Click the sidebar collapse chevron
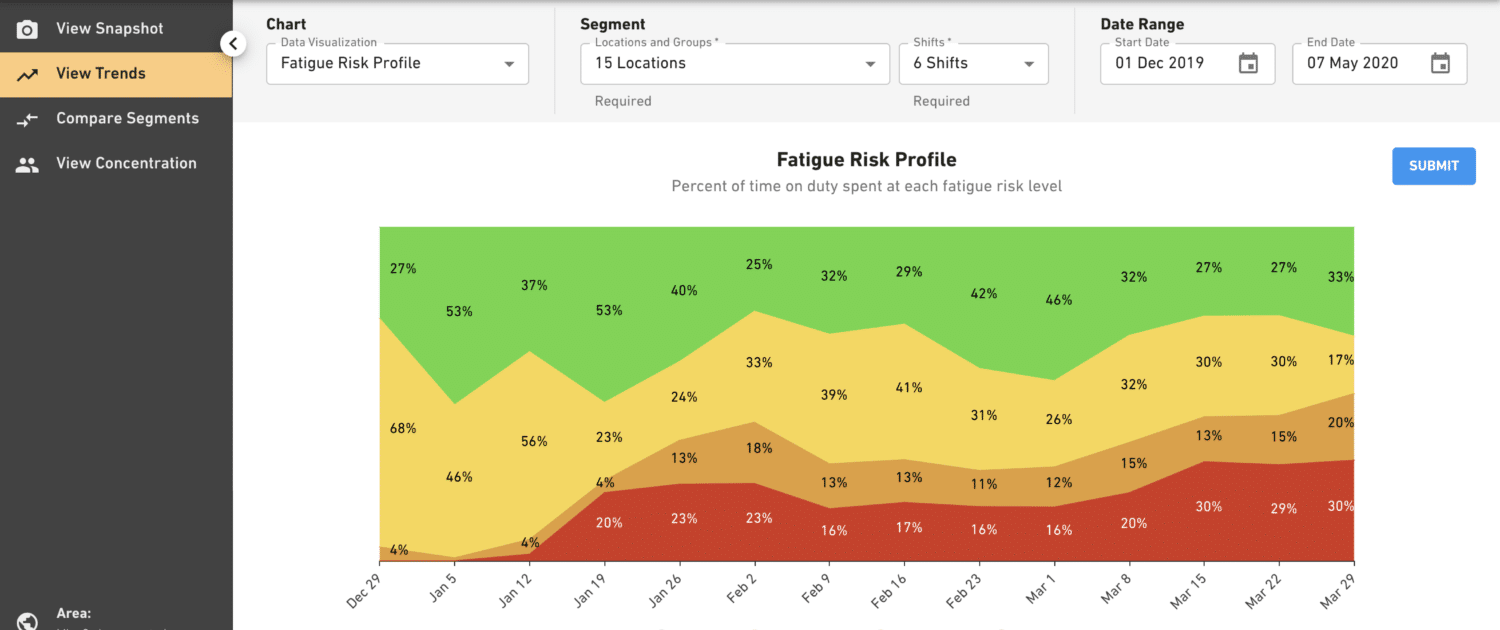 (x=233, y=44)
